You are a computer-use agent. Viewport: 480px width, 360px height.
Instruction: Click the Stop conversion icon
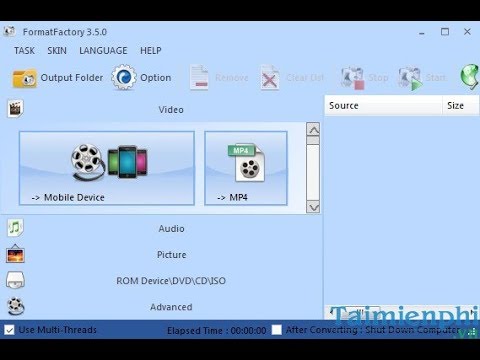pos(352,78)
